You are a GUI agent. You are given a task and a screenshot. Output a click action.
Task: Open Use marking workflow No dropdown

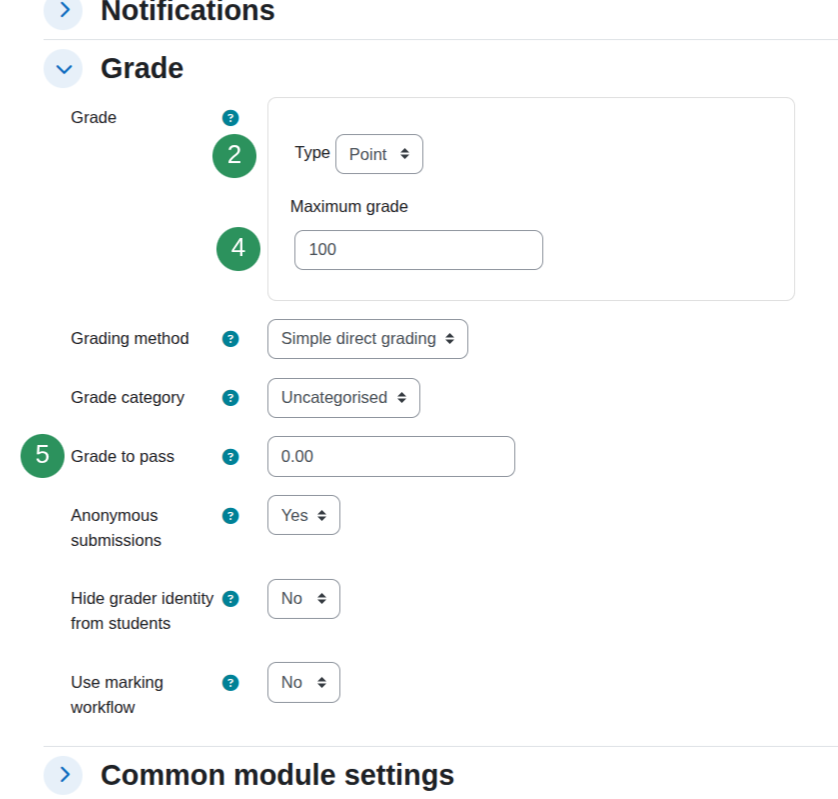(304, 682)
